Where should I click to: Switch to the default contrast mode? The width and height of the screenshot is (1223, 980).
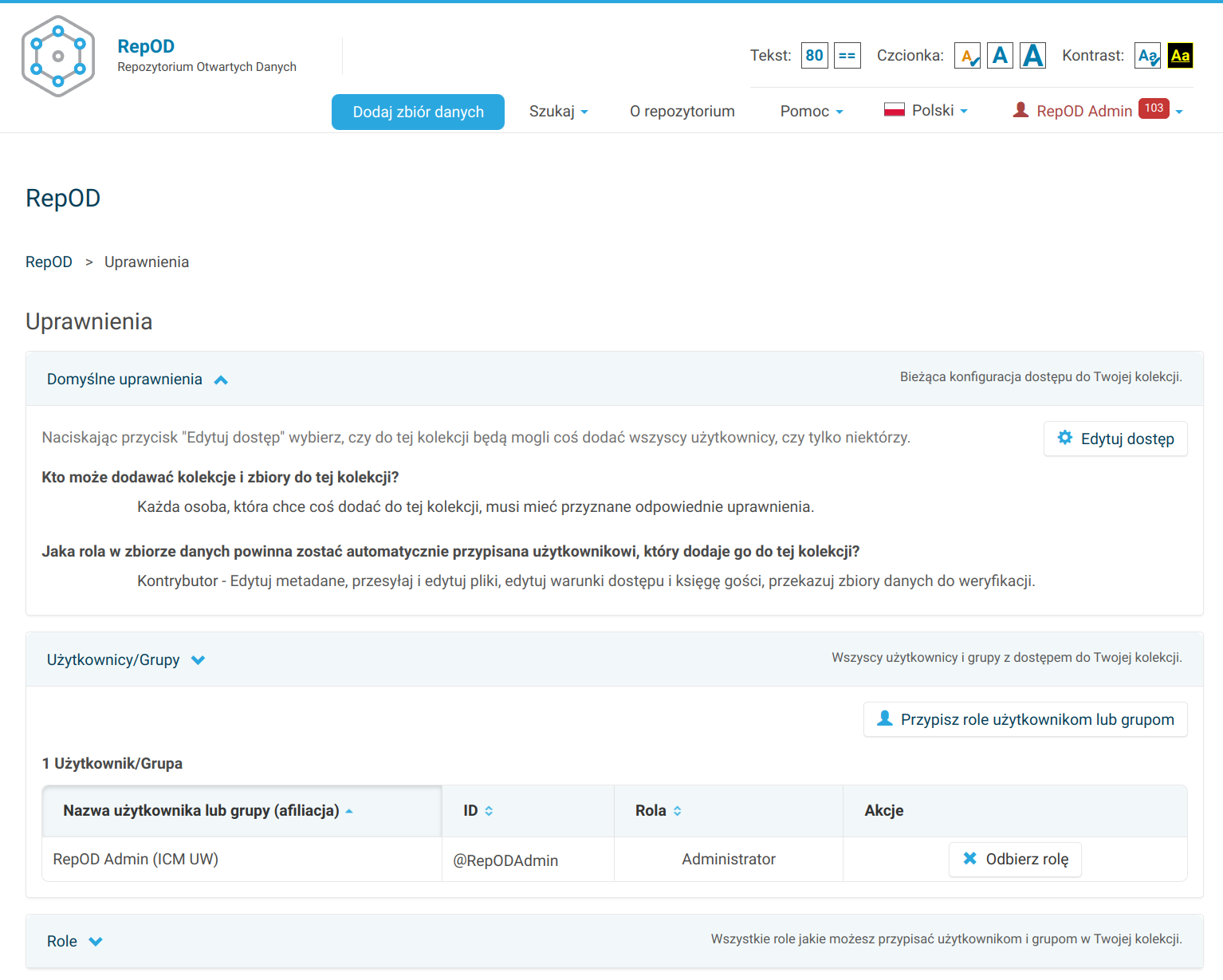pyautogui.click(x=1147, y=56)
